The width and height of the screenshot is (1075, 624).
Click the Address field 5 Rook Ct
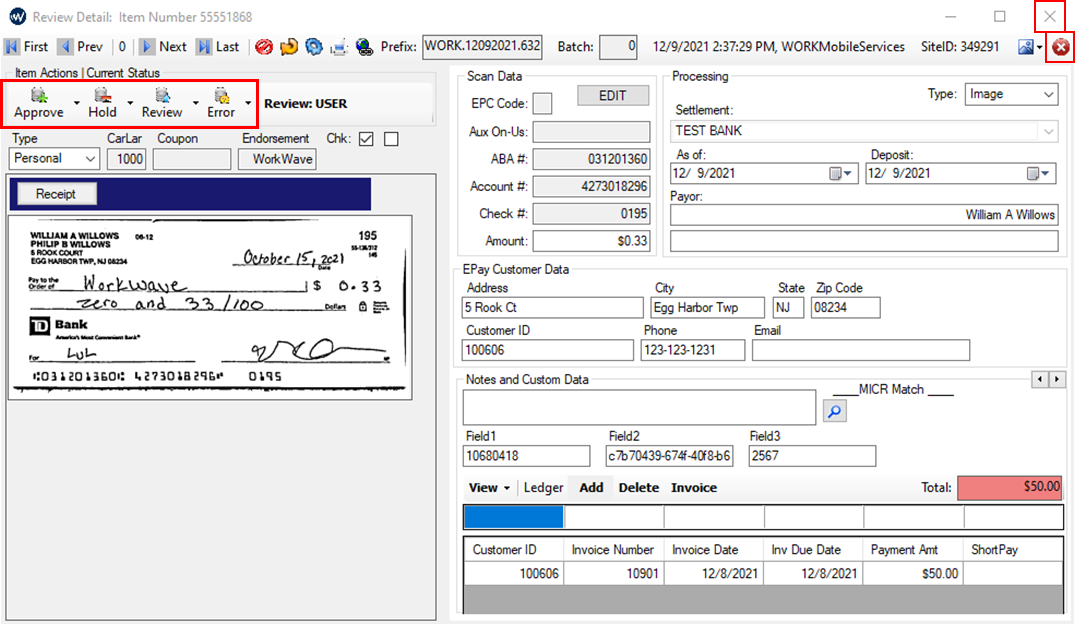click(553, 308)
